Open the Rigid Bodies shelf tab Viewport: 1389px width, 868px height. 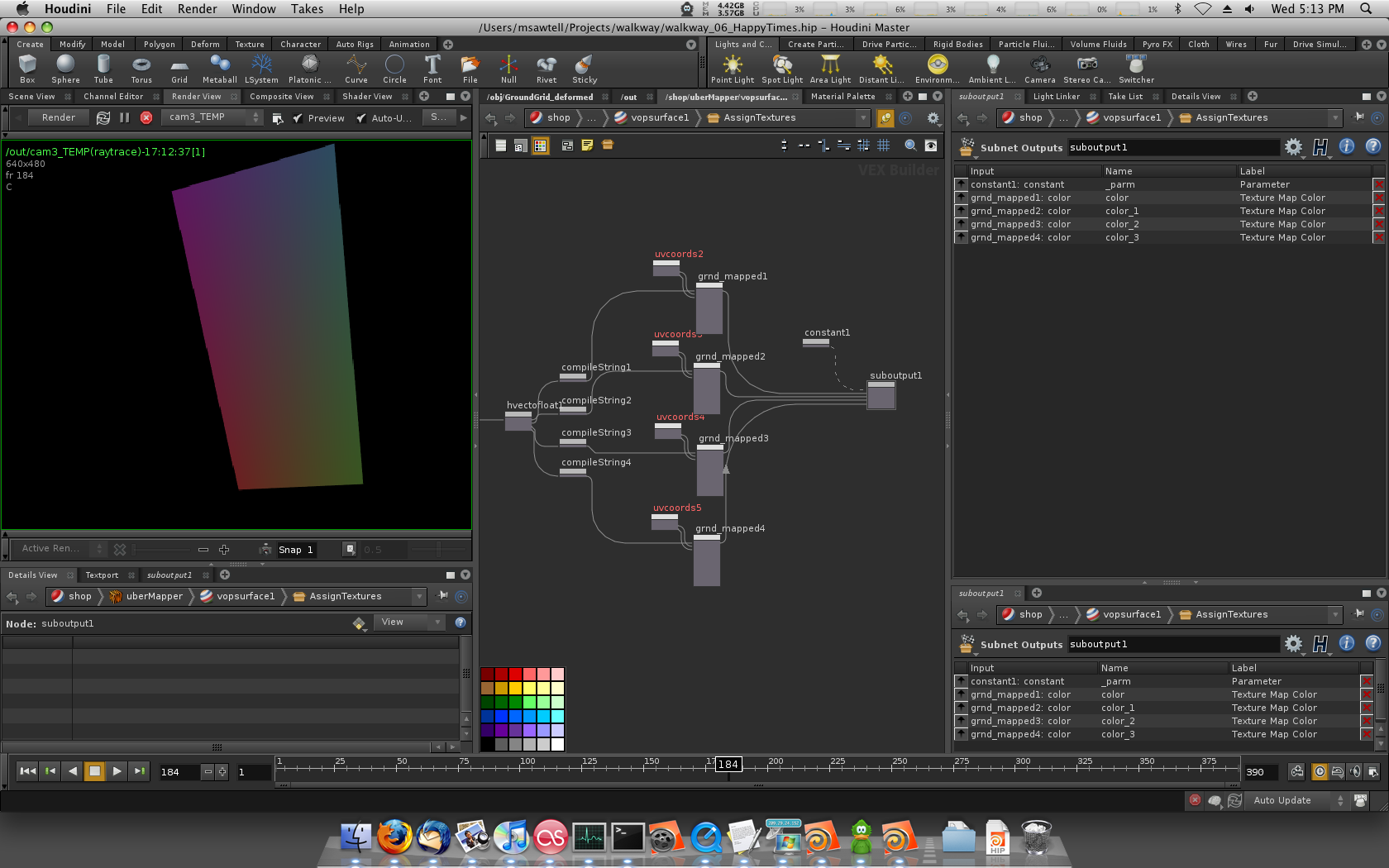pyautogui.click(x=957, y=45)
